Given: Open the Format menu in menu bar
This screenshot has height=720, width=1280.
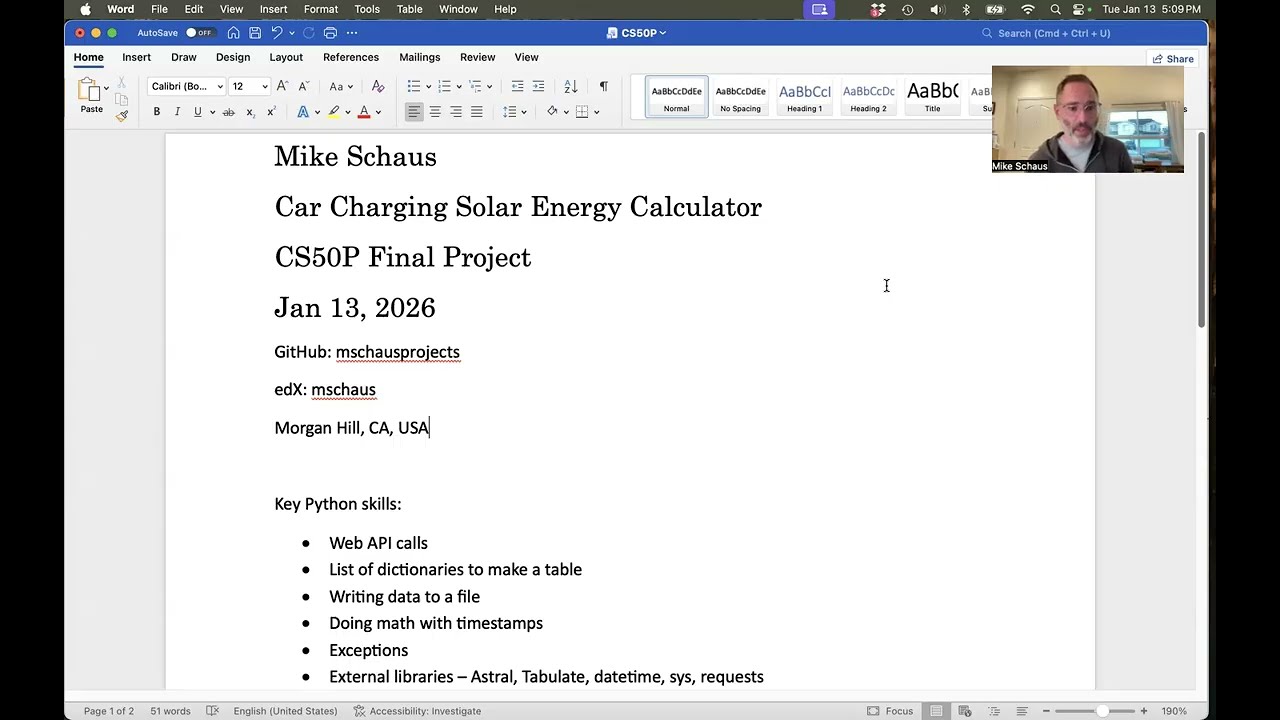Looking at the screenshot, I should (321, 10).
